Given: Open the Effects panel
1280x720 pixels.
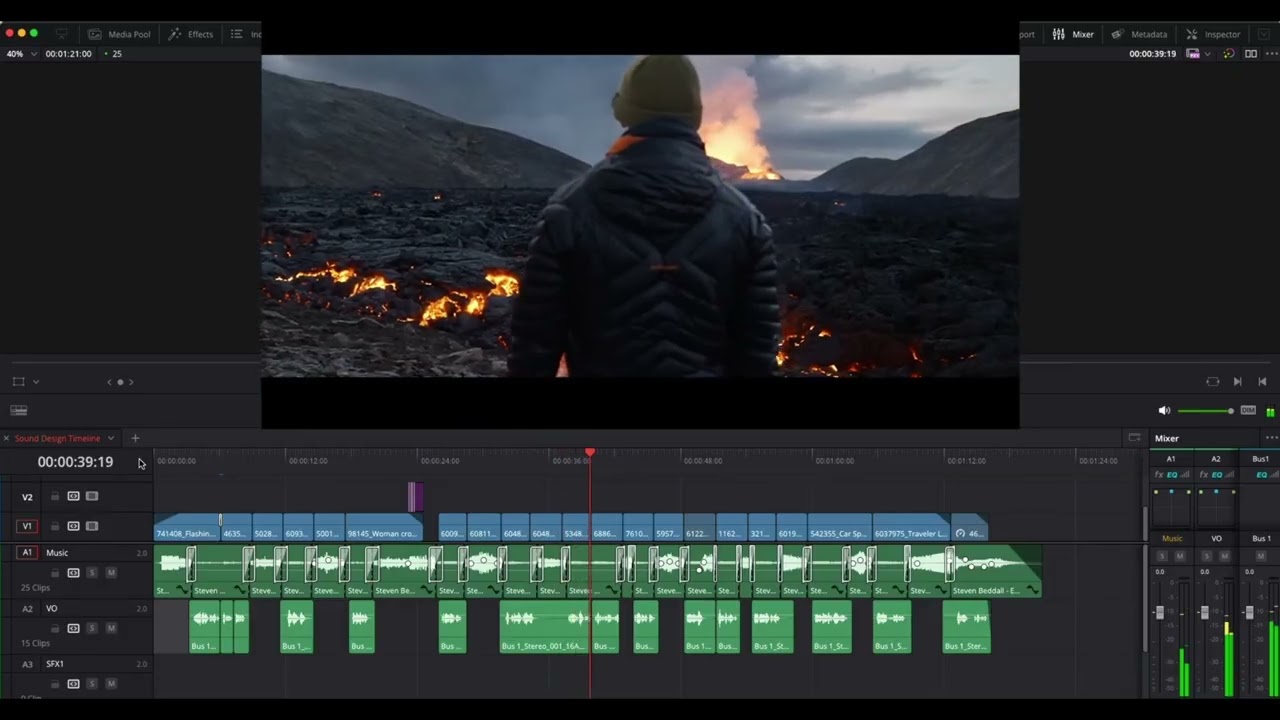Looking at the screenshot, I should tap(190, 34).
